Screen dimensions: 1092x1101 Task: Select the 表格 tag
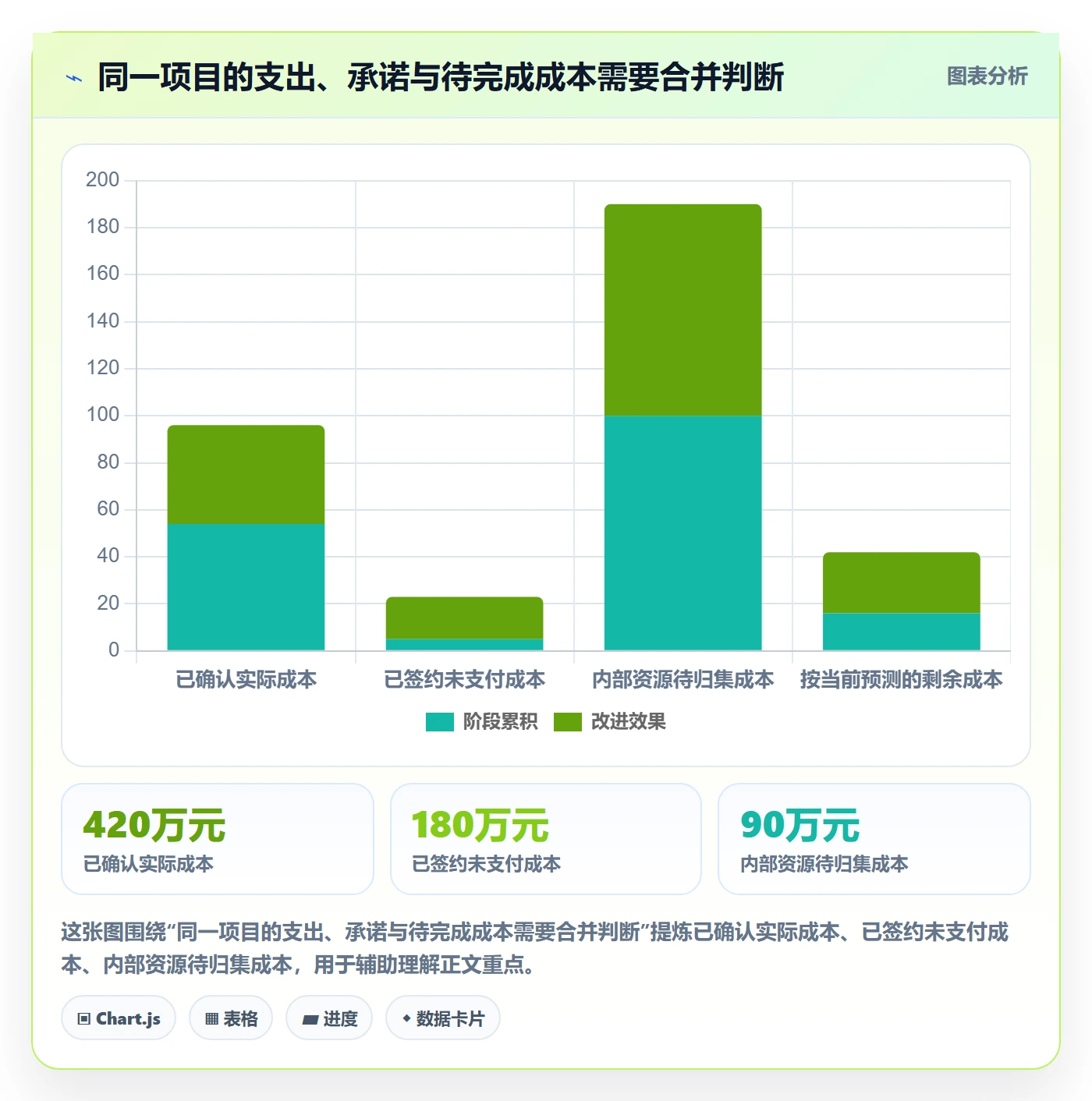pyautogui.click(x=231, y=1018)
